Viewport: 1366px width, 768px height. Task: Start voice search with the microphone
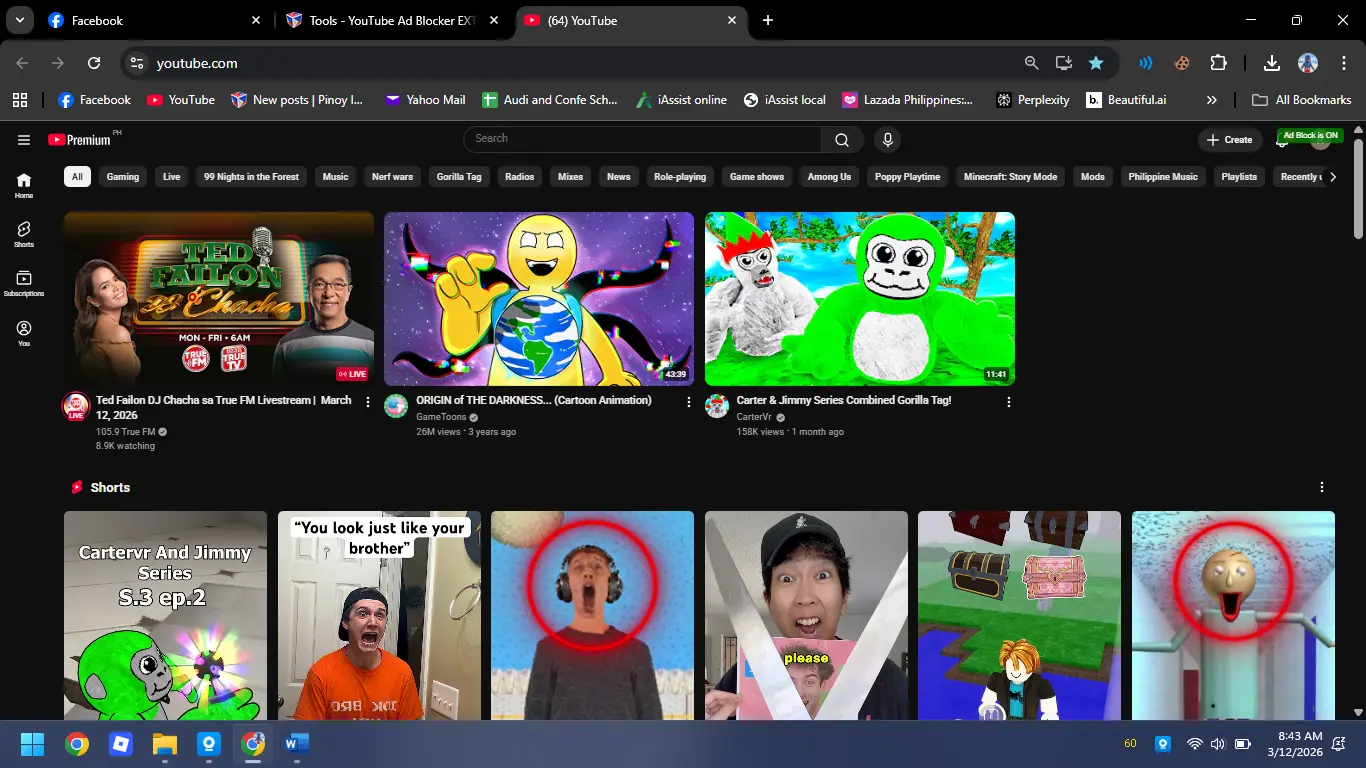coord(887,140)
